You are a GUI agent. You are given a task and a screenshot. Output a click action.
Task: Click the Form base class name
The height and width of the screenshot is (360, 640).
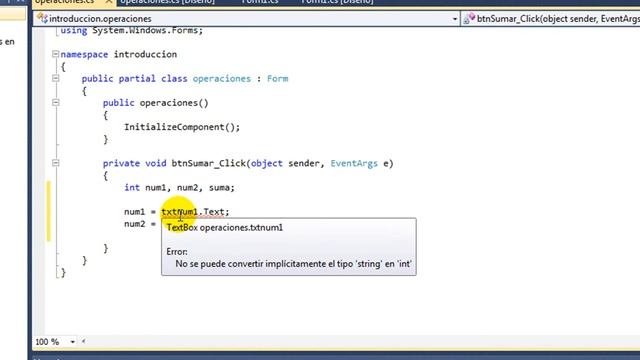point(278,79)
